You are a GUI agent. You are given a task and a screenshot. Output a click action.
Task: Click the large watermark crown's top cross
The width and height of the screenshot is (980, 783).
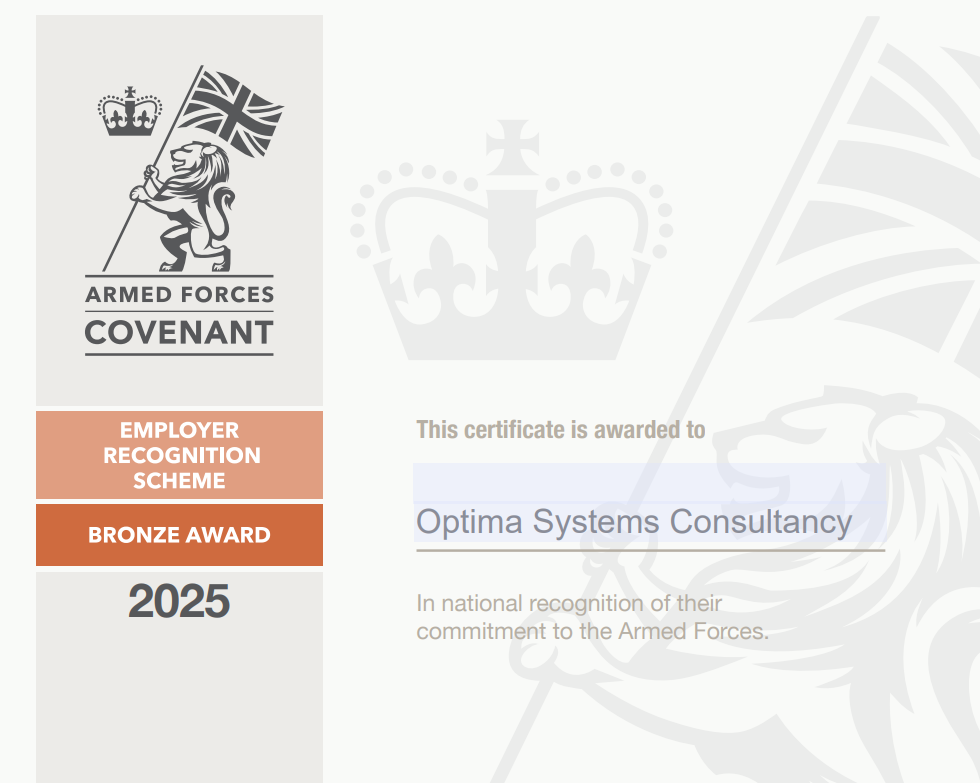pos(512,151)
